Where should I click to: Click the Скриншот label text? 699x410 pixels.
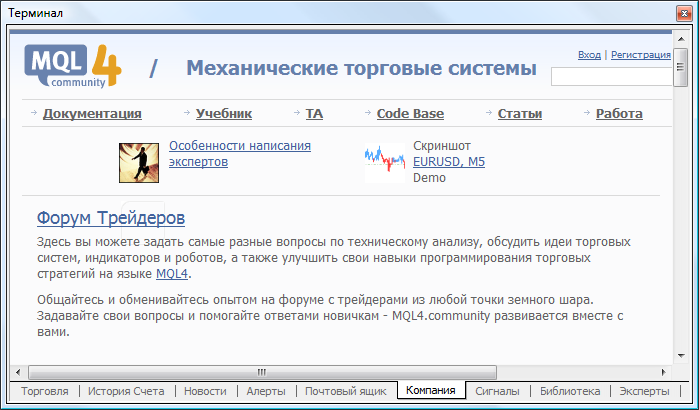(442, 146)
